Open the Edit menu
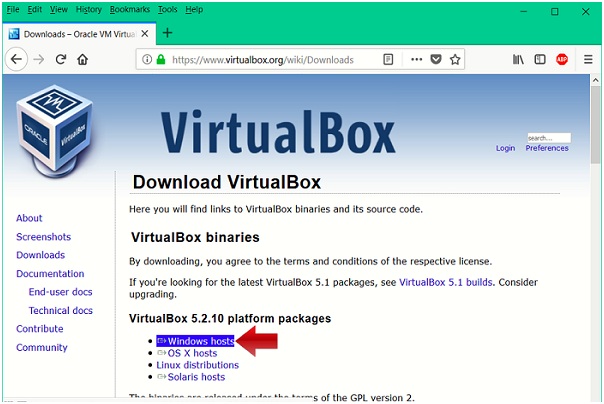604x404 pixels. [x=35, y=10]
